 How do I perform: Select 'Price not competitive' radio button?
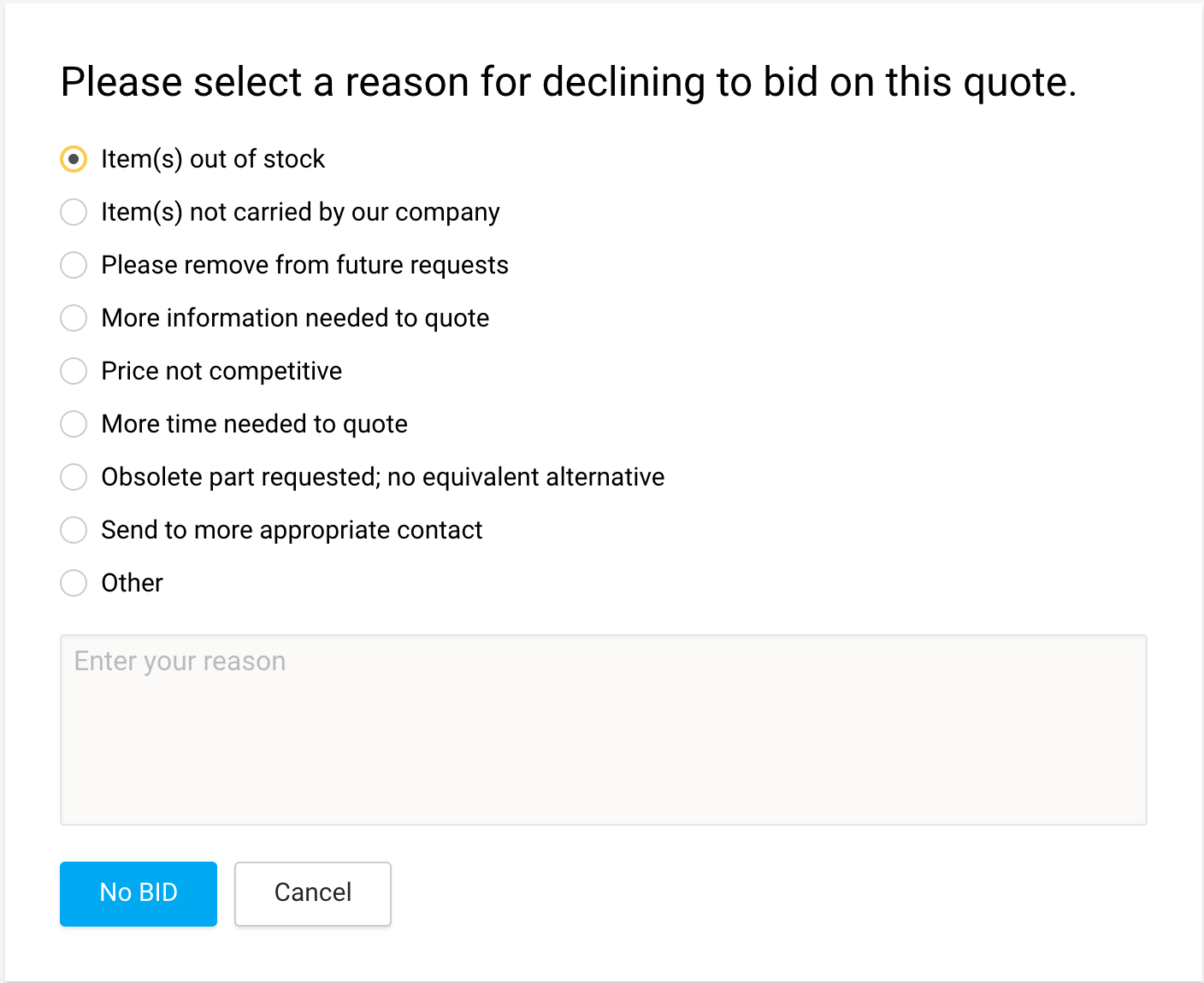pyautogui.click(x=74, y=371)
